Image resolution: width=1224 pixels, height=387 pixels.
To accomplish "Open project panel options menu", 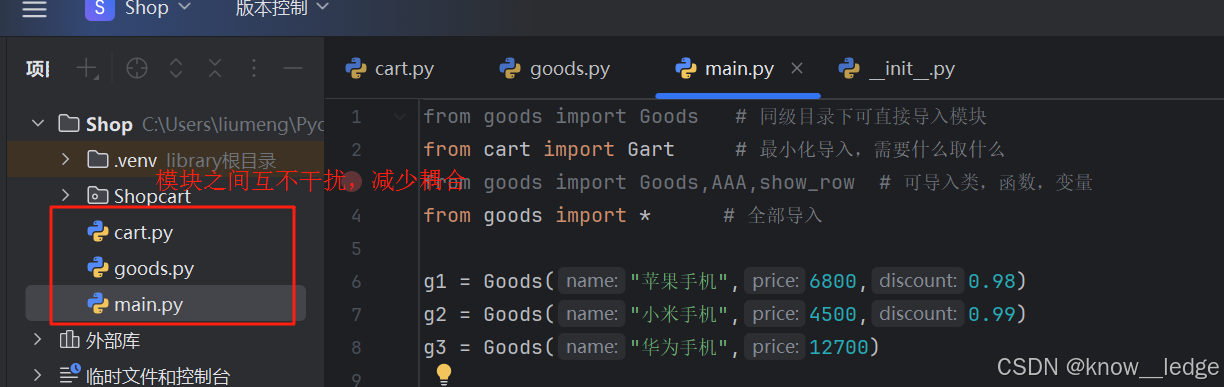I will pos(254,68).
